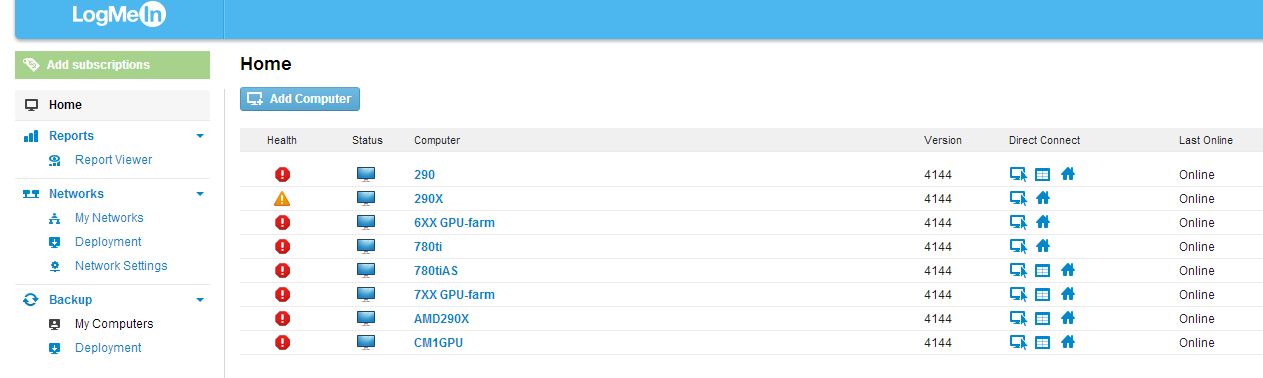Collapse the Backup section arrow
Screen dimensions: 1263x378
(x=200, y=300)
